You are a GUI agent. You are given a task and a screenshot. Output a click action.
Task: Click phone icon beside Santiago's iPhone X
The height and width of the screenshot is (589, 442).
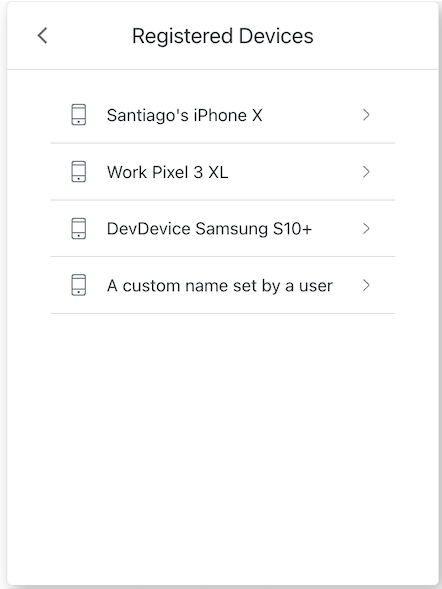[78, 115]
